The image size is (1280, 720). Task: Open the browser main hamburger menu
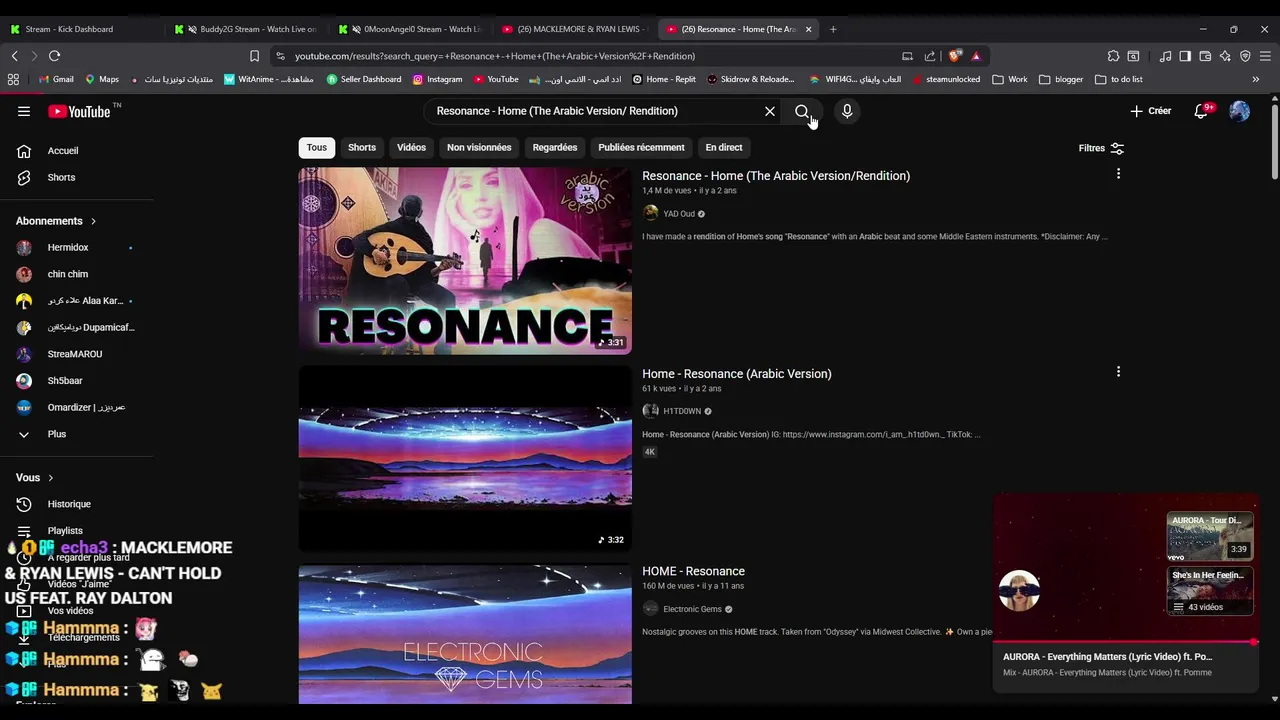click(x=1265, y=56)
